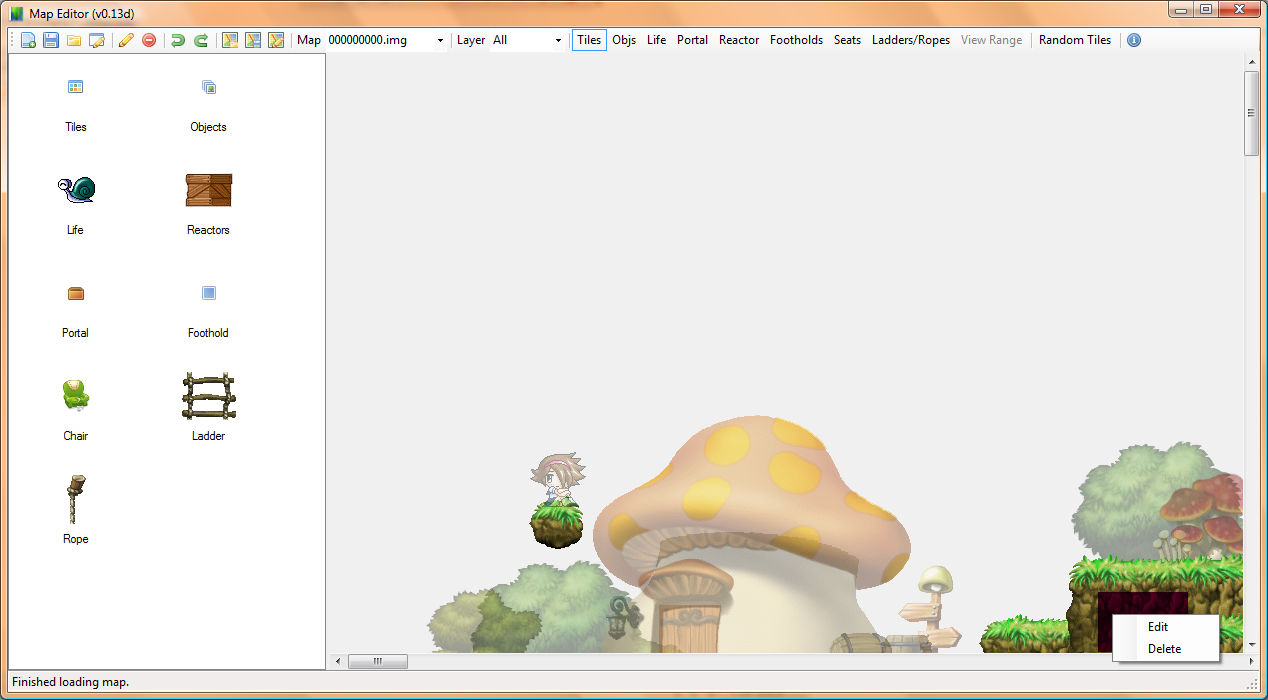
Task: Click the "Finished loading map." status text
Action: point(70,682)
